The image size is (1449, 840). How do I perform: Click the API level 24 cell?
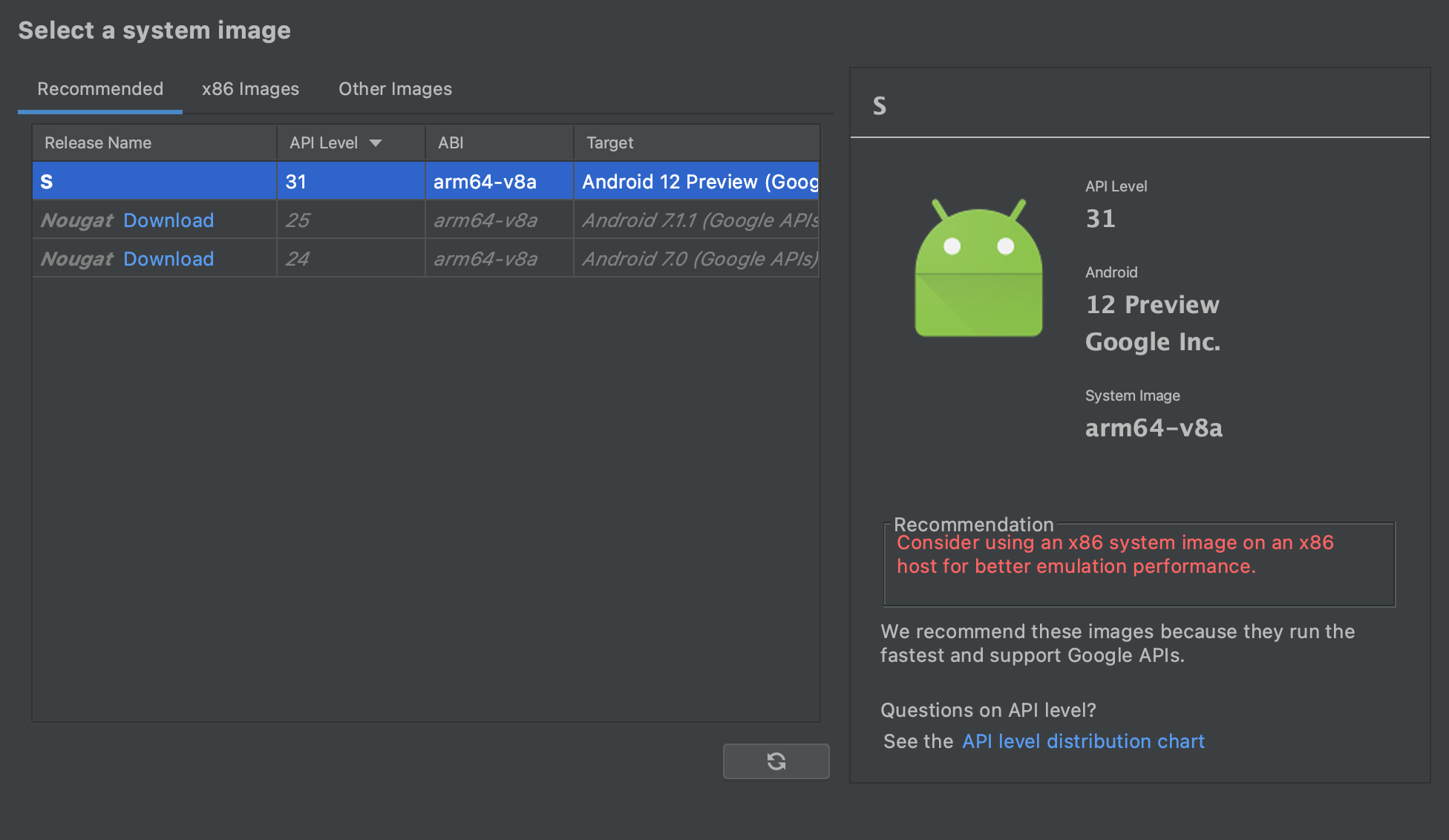tap(351, 259)
